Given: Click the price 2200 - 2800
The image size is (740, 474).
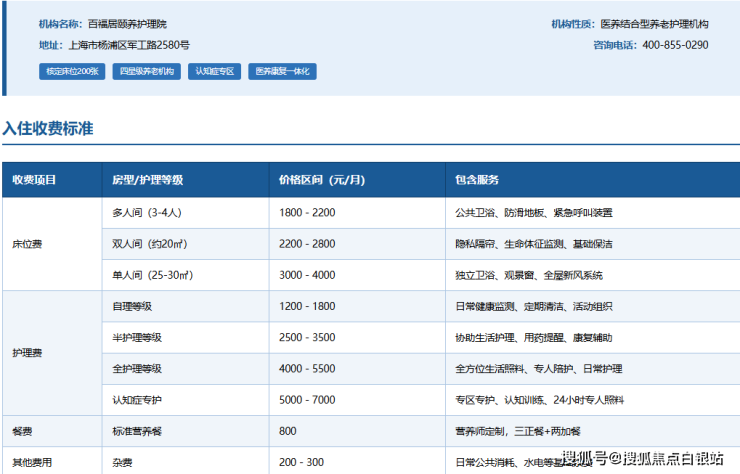Looking at the screenshot, I should 307,244.
